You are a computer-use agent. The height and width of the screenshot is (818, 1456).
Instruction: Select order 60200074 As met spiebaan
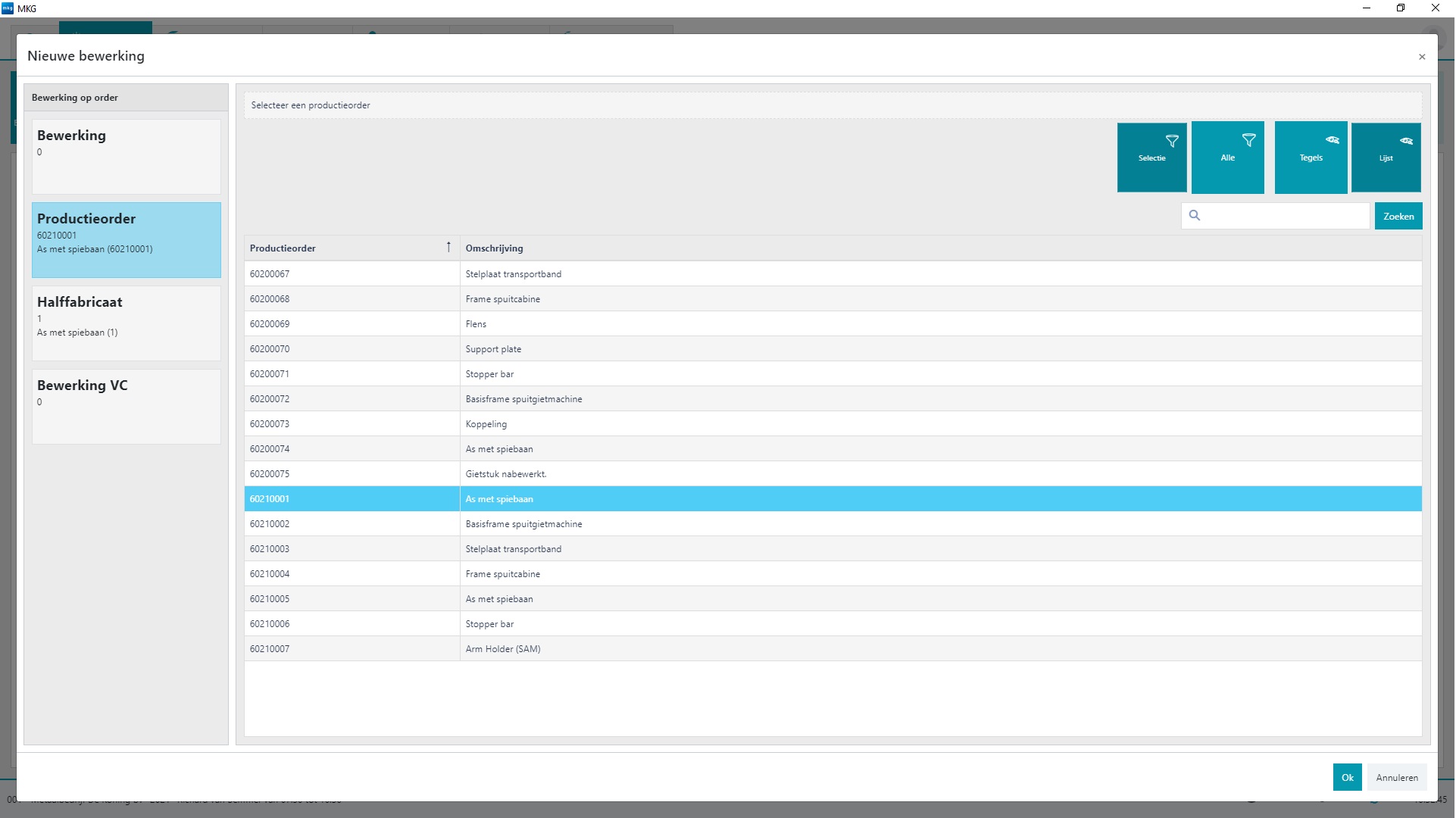click(x=833, y=449)
